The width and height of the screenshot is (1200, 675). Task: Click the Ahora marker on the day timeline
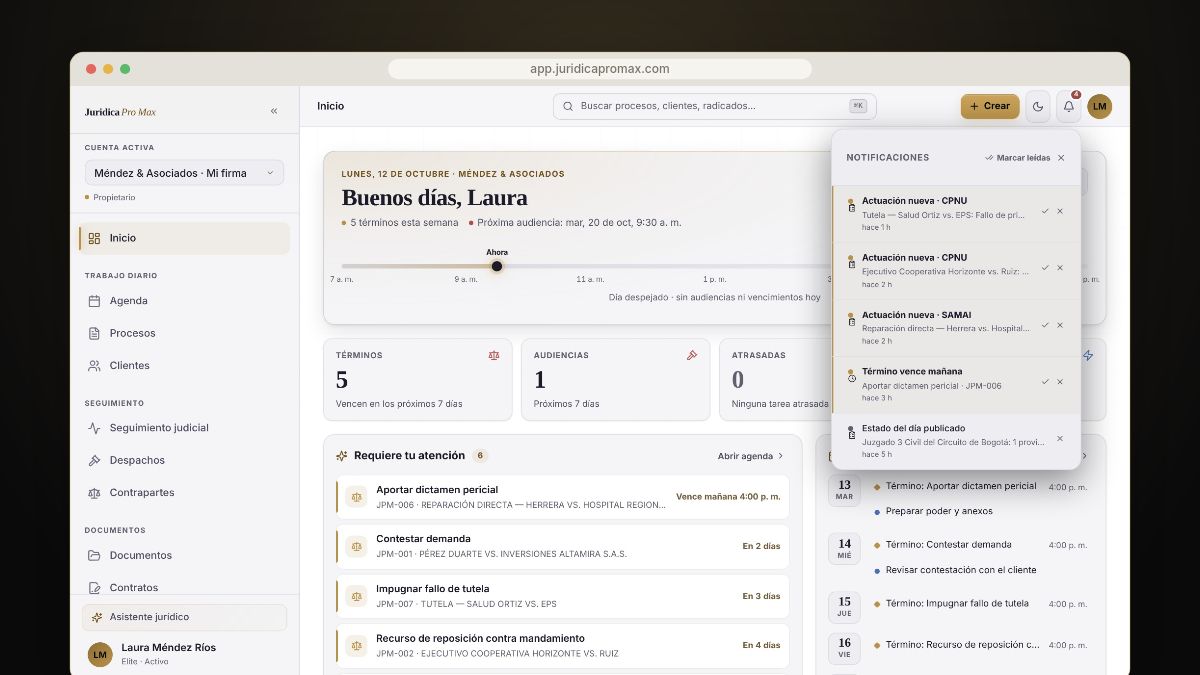[x=497, y=266]
